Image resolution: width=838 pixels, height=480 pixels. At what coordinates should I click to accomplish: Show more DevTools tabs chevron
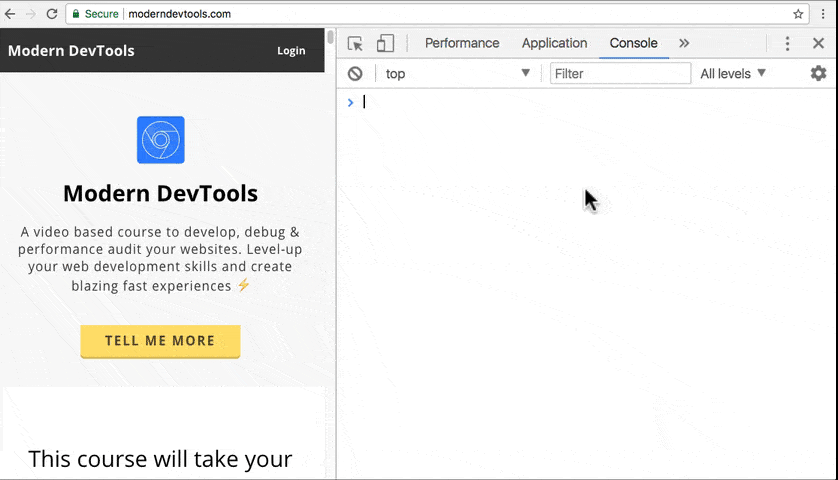(684, 43)
